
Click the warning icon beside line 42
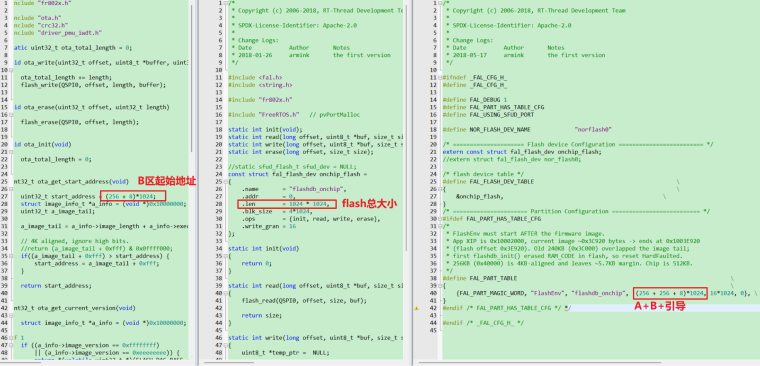coord(417,308)
